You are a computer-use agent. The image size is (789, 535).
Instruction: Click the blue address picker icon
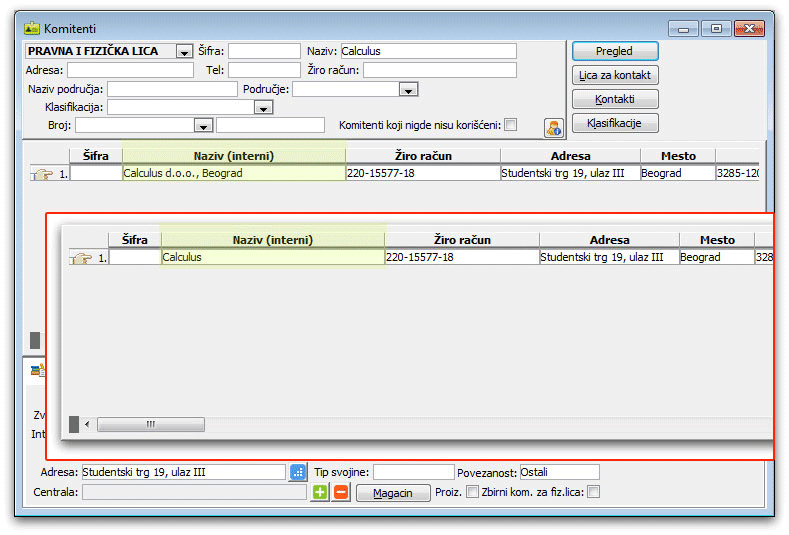coord(298,472)
